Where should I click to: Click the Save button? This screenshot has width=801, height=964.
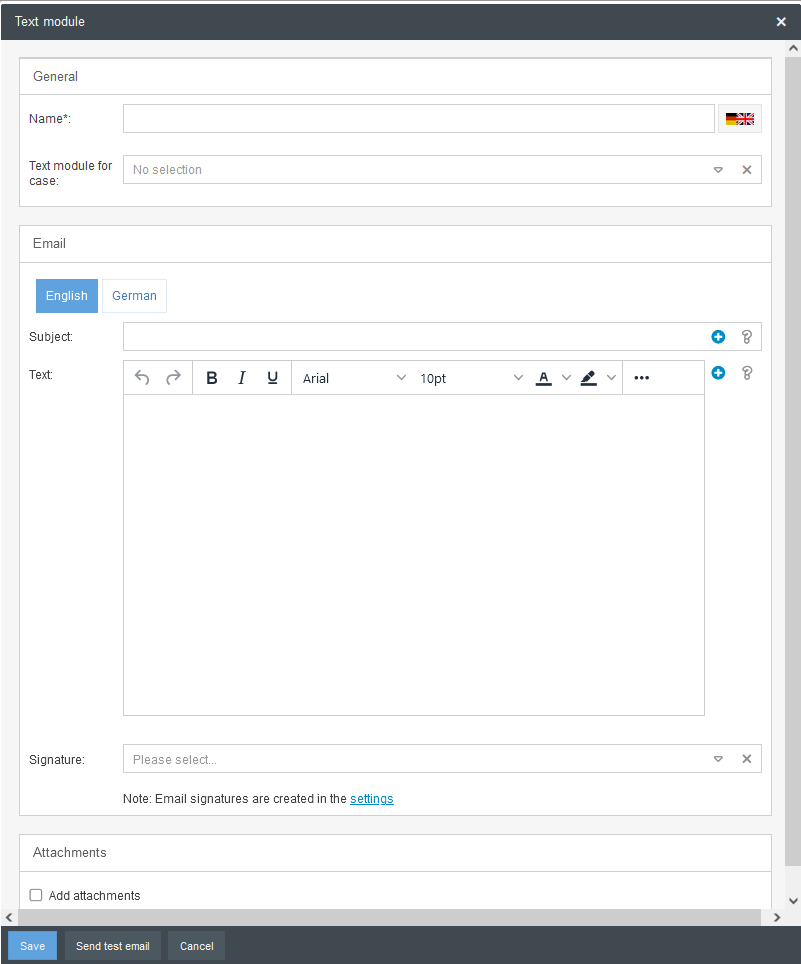tap(33, 946)
